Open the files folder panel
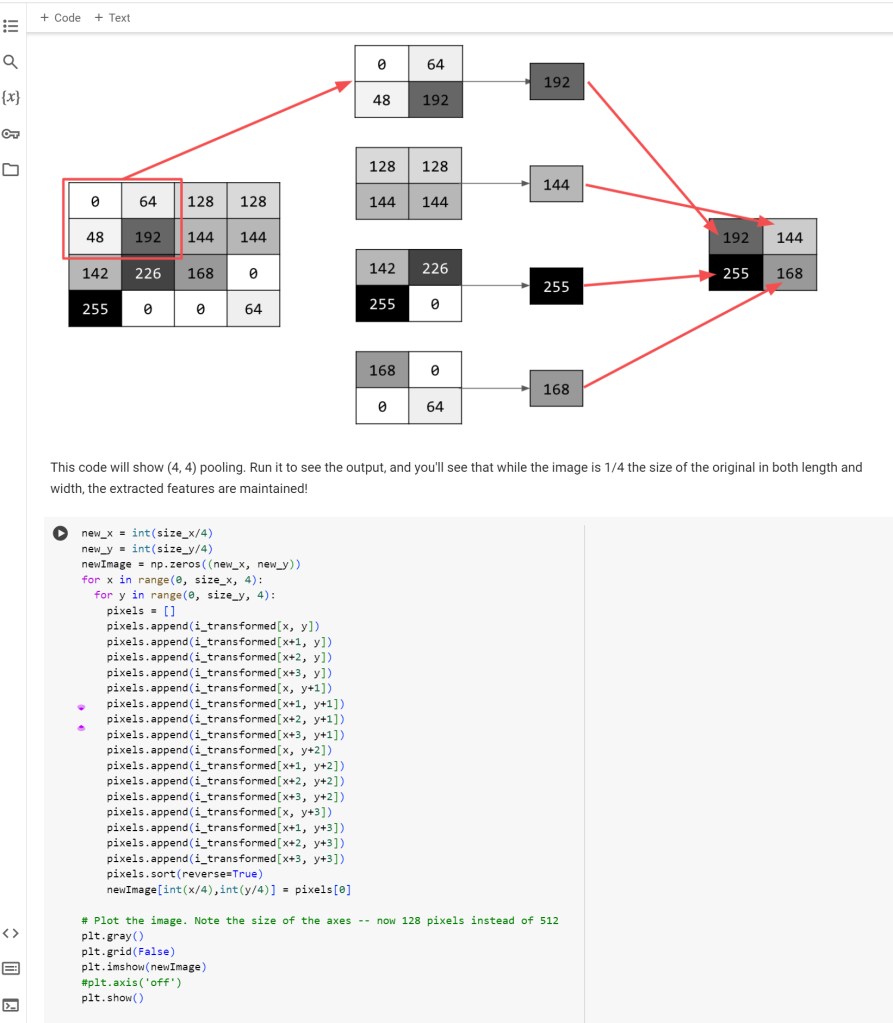Viewport: 893px width, 1023px height. 11,169
